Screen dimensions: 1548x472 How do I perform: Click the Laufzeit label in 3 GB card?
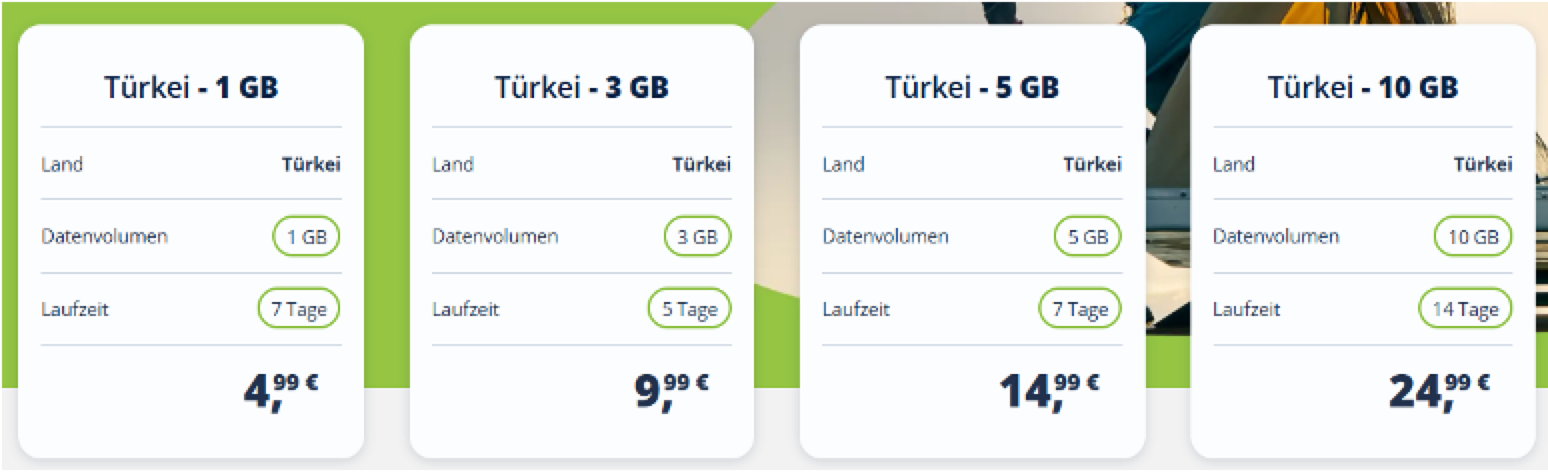[x=465, y=309]
